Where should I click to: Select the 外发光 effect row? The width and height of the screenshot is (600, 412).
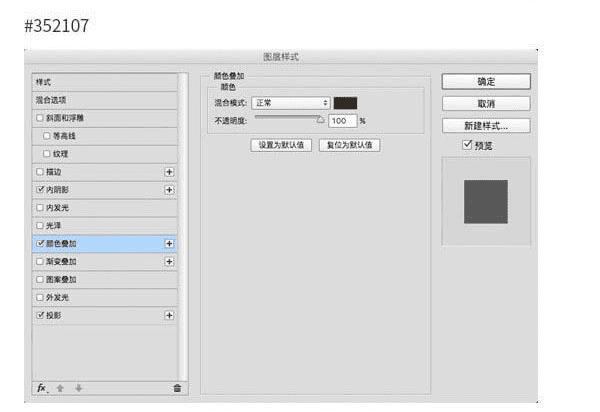[x=105, y=298]
